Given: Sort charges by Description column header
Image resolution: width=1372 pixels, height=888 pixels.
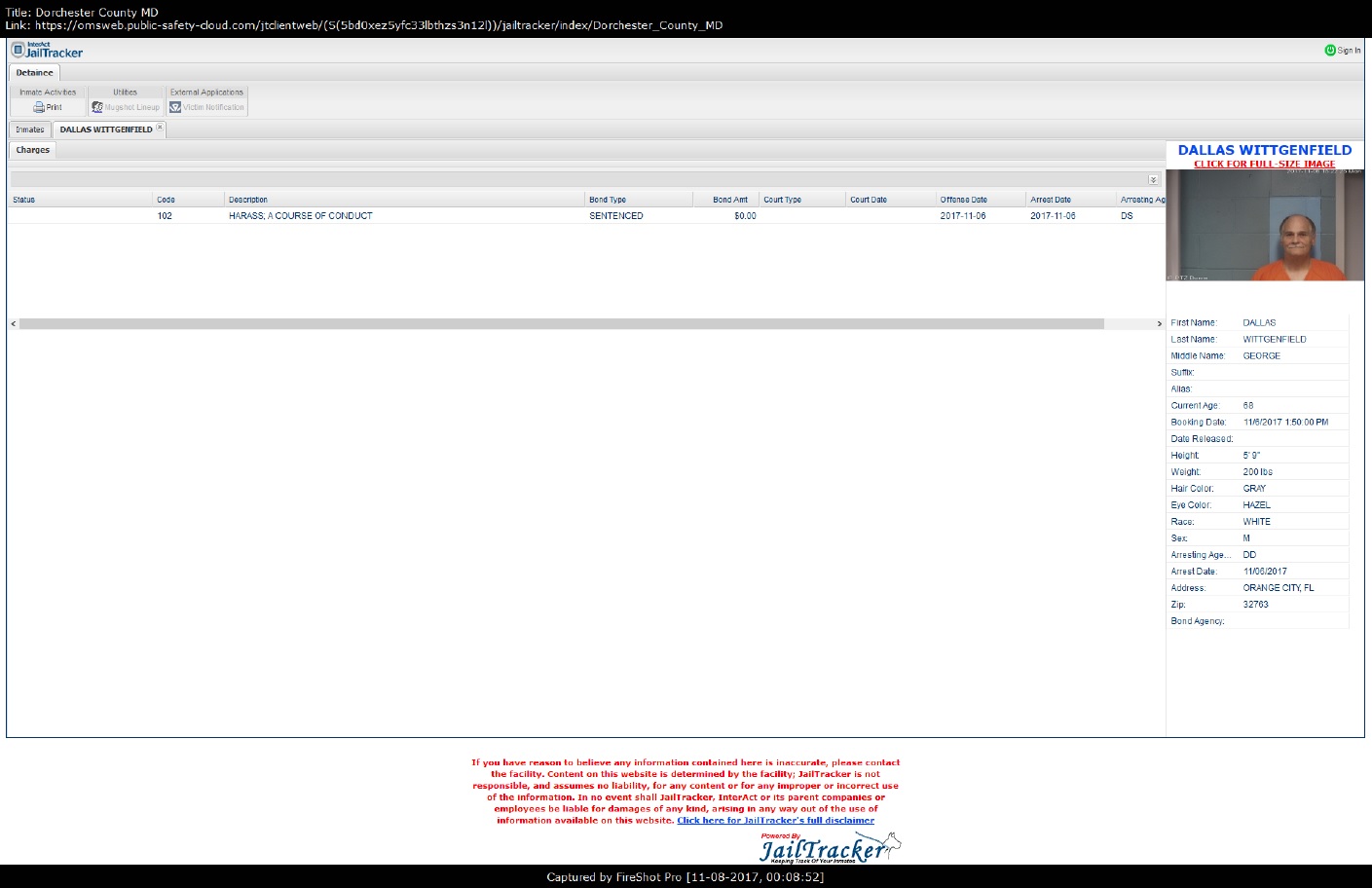Looking at the screenshot, I should [248, 200].
